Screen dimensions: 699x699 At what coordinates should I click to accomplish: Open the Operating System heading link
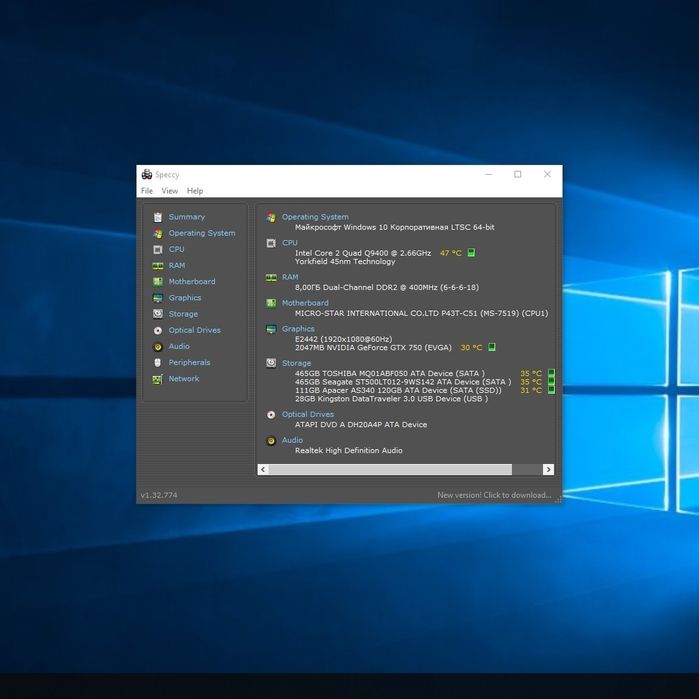click(x=315, y=217)
